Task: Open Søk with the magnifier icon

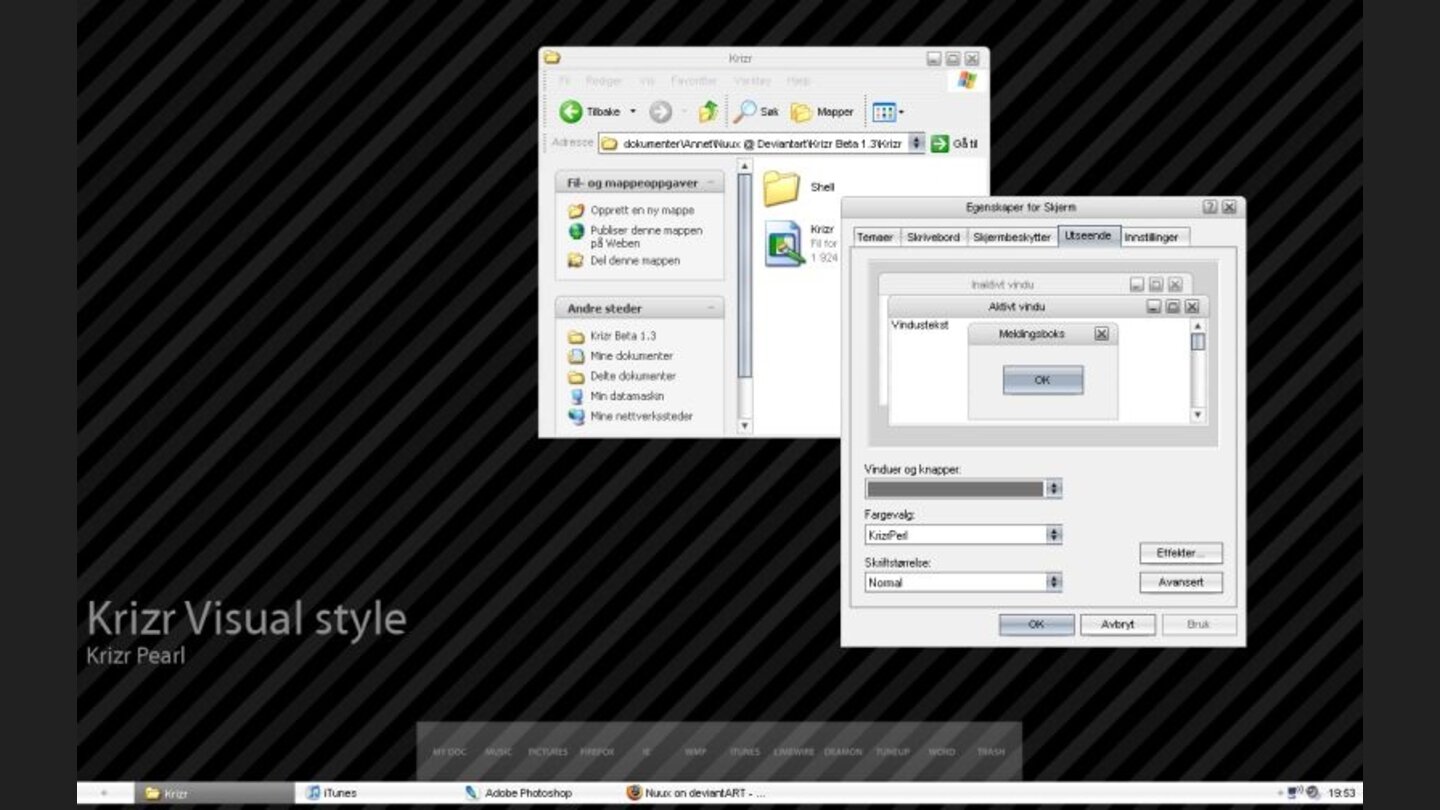Action: [x=745, y=112]
